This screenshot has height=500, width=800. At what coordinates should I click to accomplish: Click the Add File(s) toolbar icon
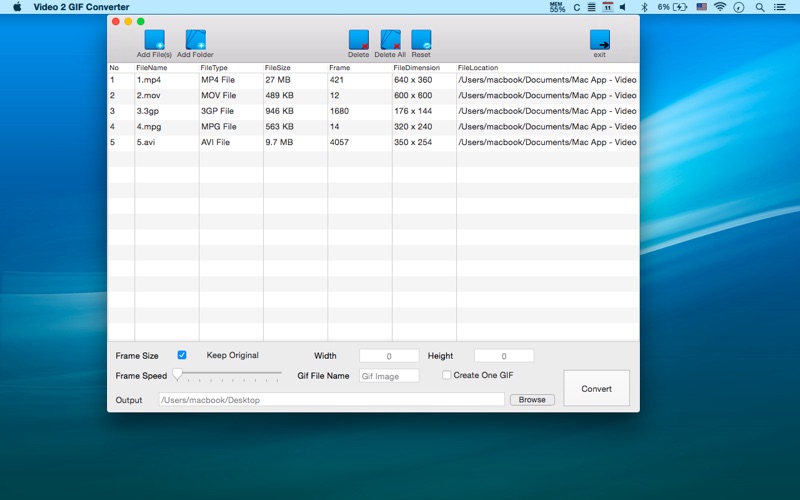(154, 40)
